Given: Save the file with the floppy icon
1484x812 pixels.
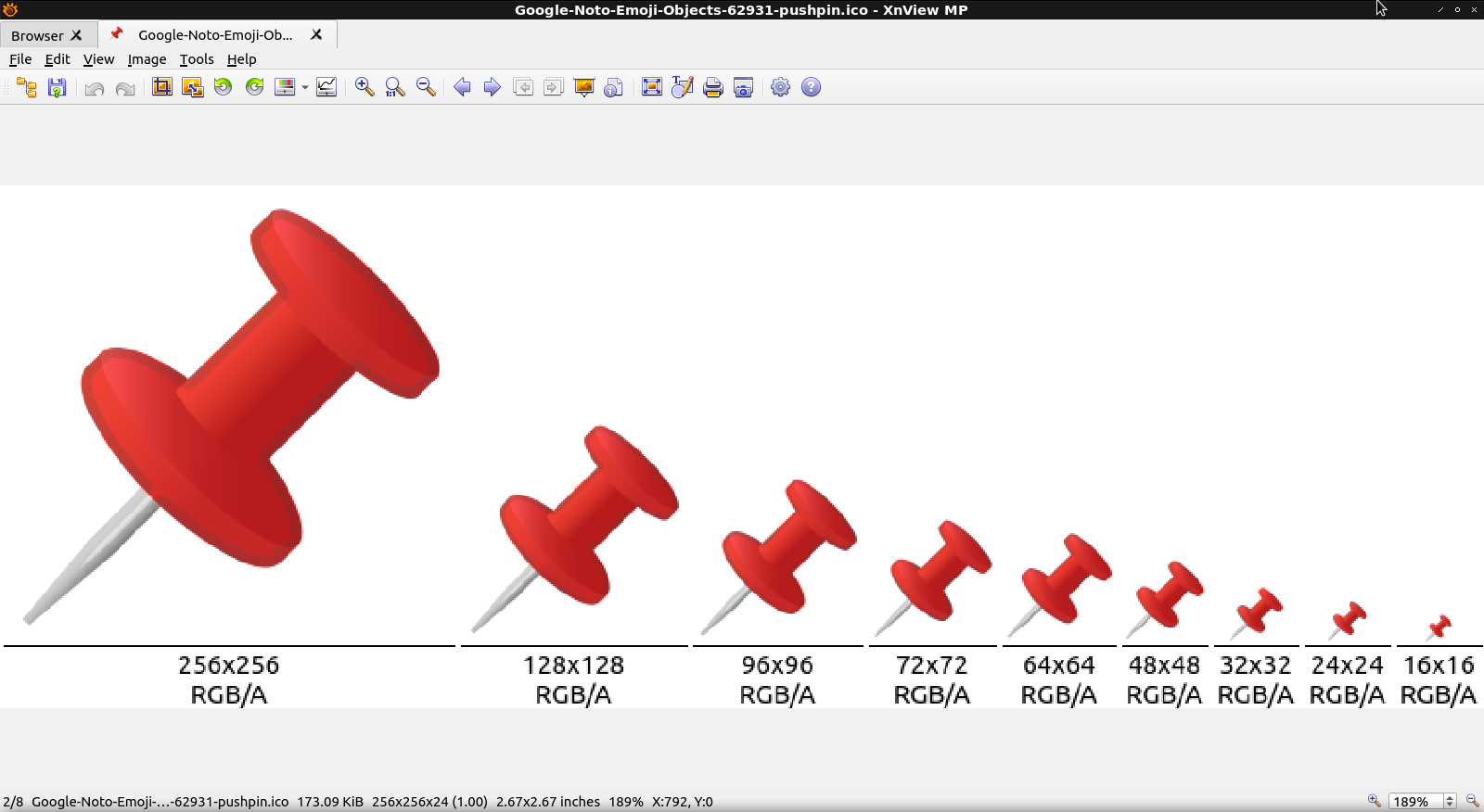Looking at the screenshot, I should (58, 87).
